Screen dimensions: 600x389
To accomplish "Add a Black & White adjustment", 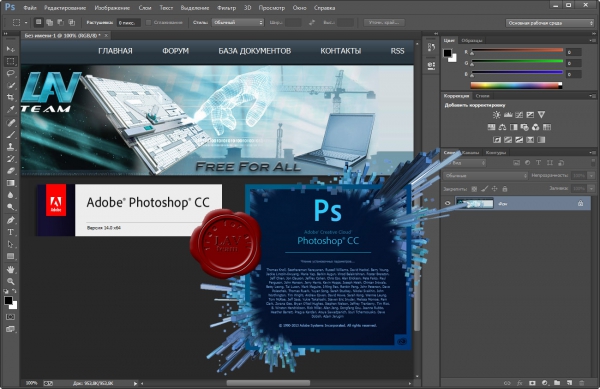I will (514, 127).
